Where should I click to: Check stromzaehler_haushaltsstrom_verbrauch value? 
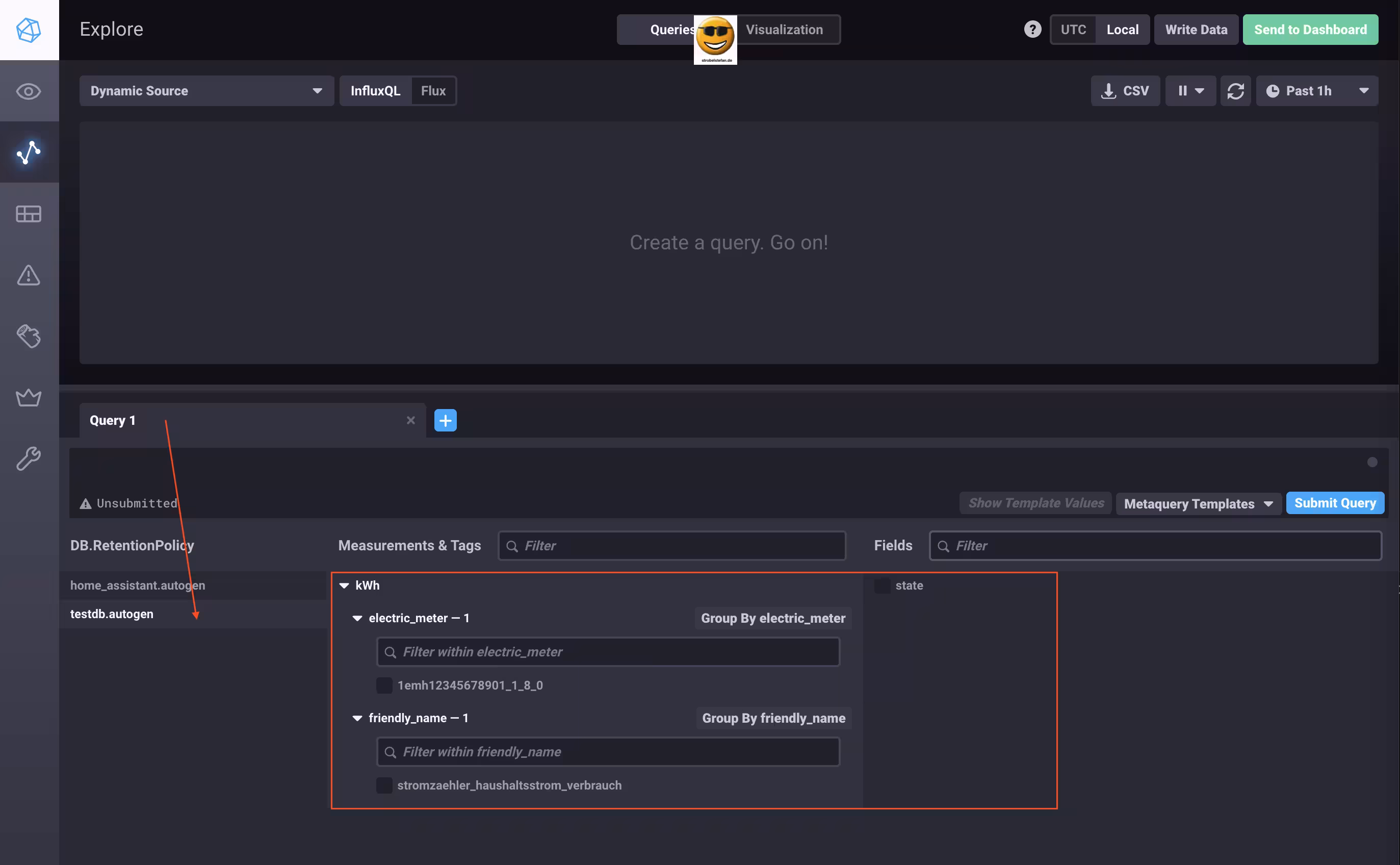pyautogui.click(x=384, y=785)
